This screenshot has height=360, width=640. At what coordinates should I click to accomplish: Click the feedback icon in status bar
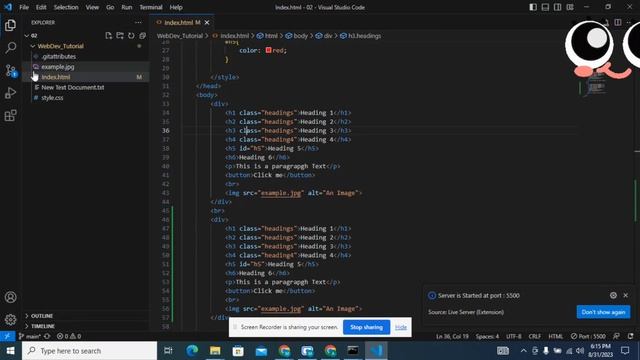pos(616,336)
